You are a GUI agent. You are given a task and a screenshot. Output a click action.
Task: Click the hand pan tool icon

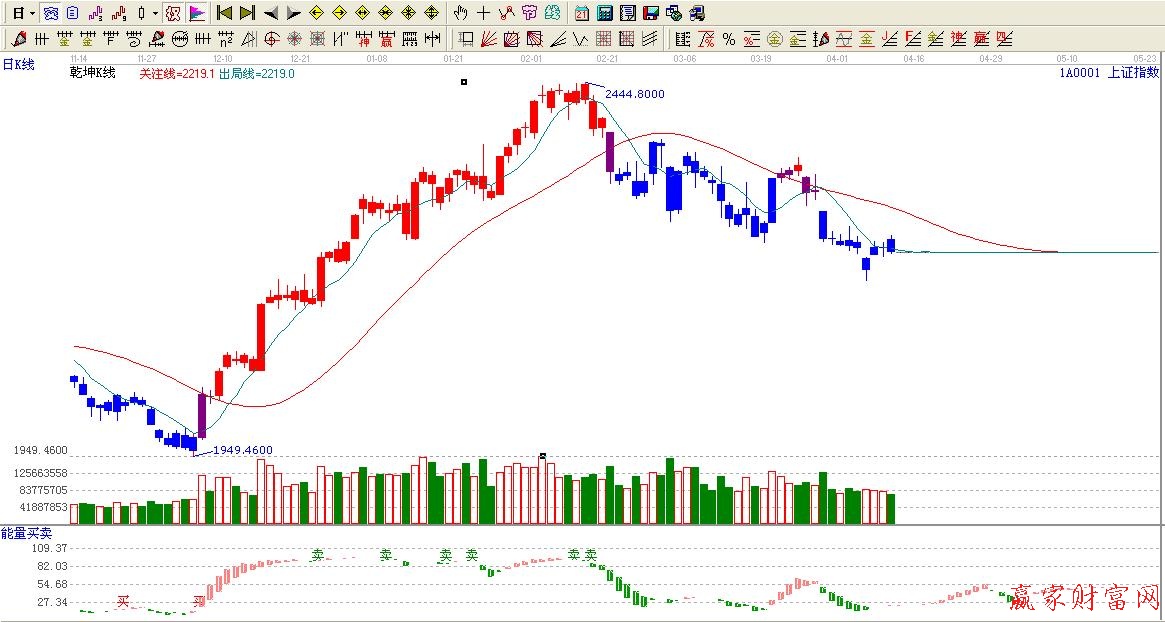click(x=460, y=13)
